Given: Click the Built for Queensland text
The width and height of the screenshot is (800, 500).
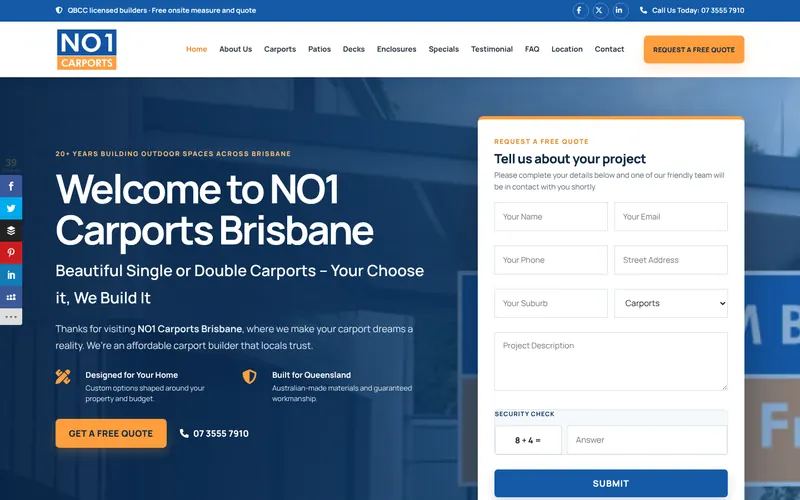Looking at the screenshot, I should [311, 375].
